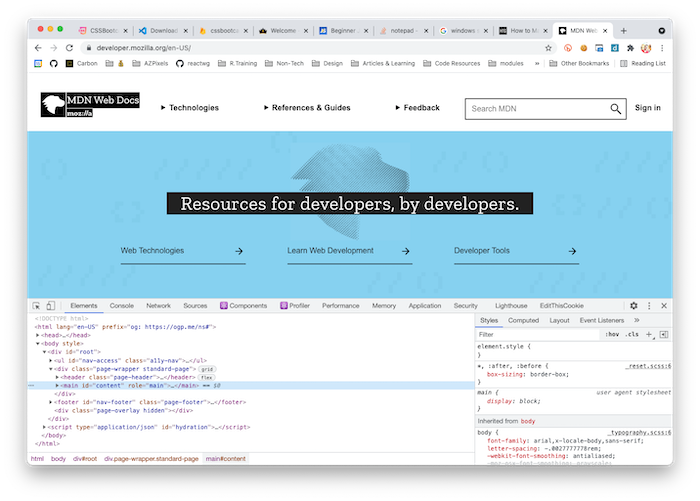Bookmark this page with the star icon
Viewport: 700px width, 501px height.
548,48
